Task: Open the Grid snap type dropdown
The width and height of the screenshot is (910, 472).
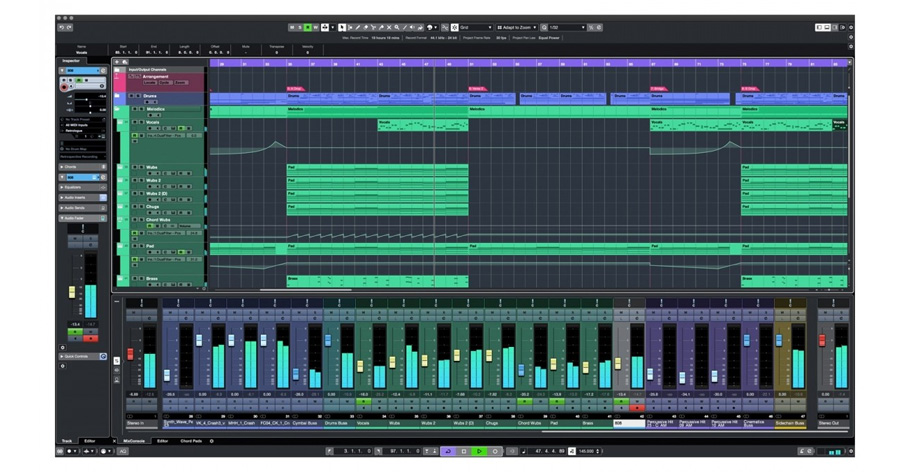Action: click(x=475, y=27)
